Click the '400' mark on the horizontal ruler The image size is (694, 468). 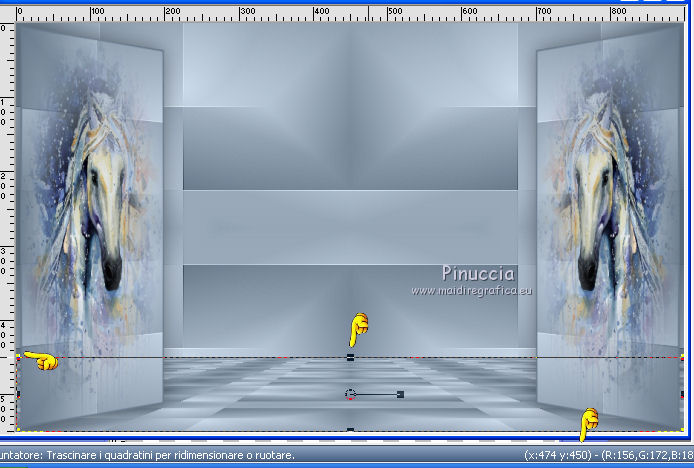(x=322, y=11)
